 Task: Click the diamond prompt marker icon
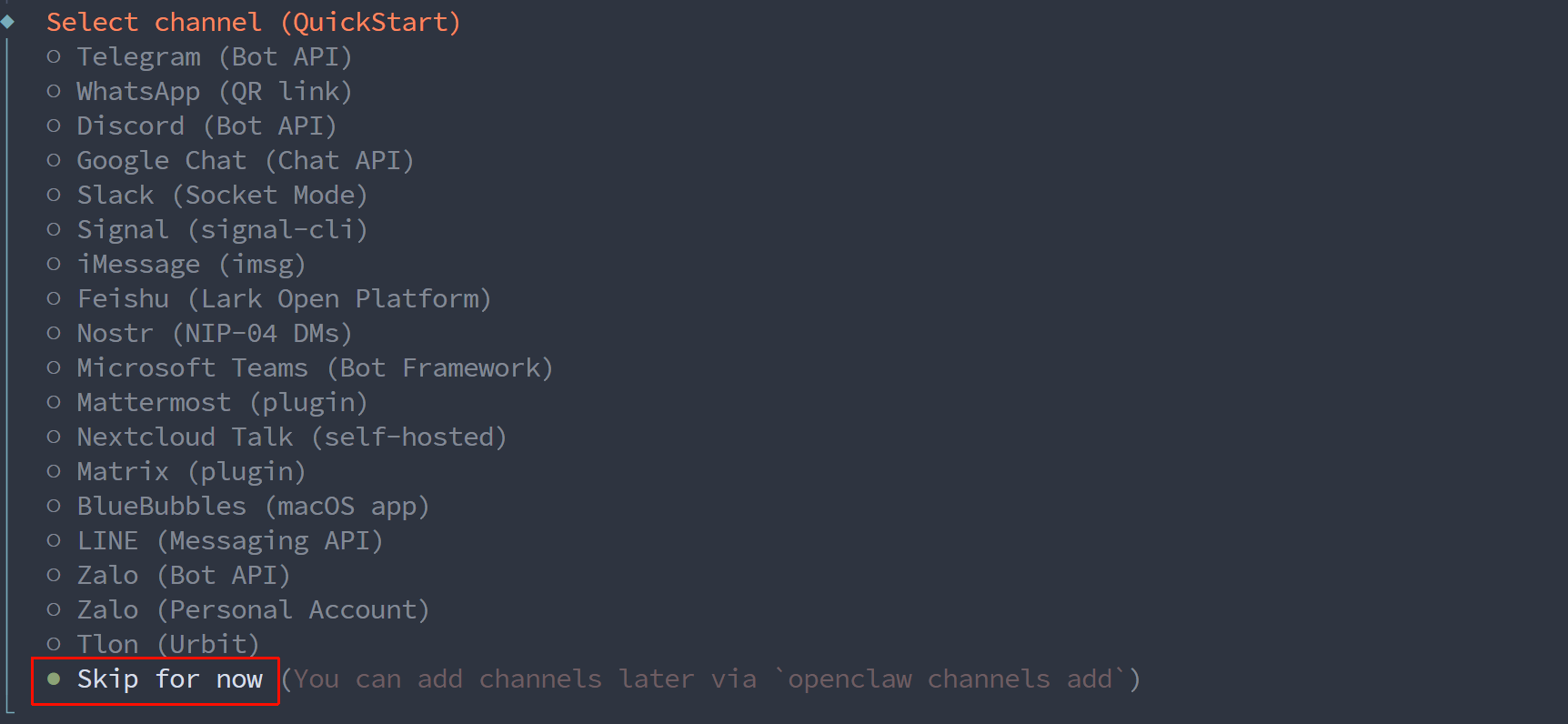tap(7, 22)
